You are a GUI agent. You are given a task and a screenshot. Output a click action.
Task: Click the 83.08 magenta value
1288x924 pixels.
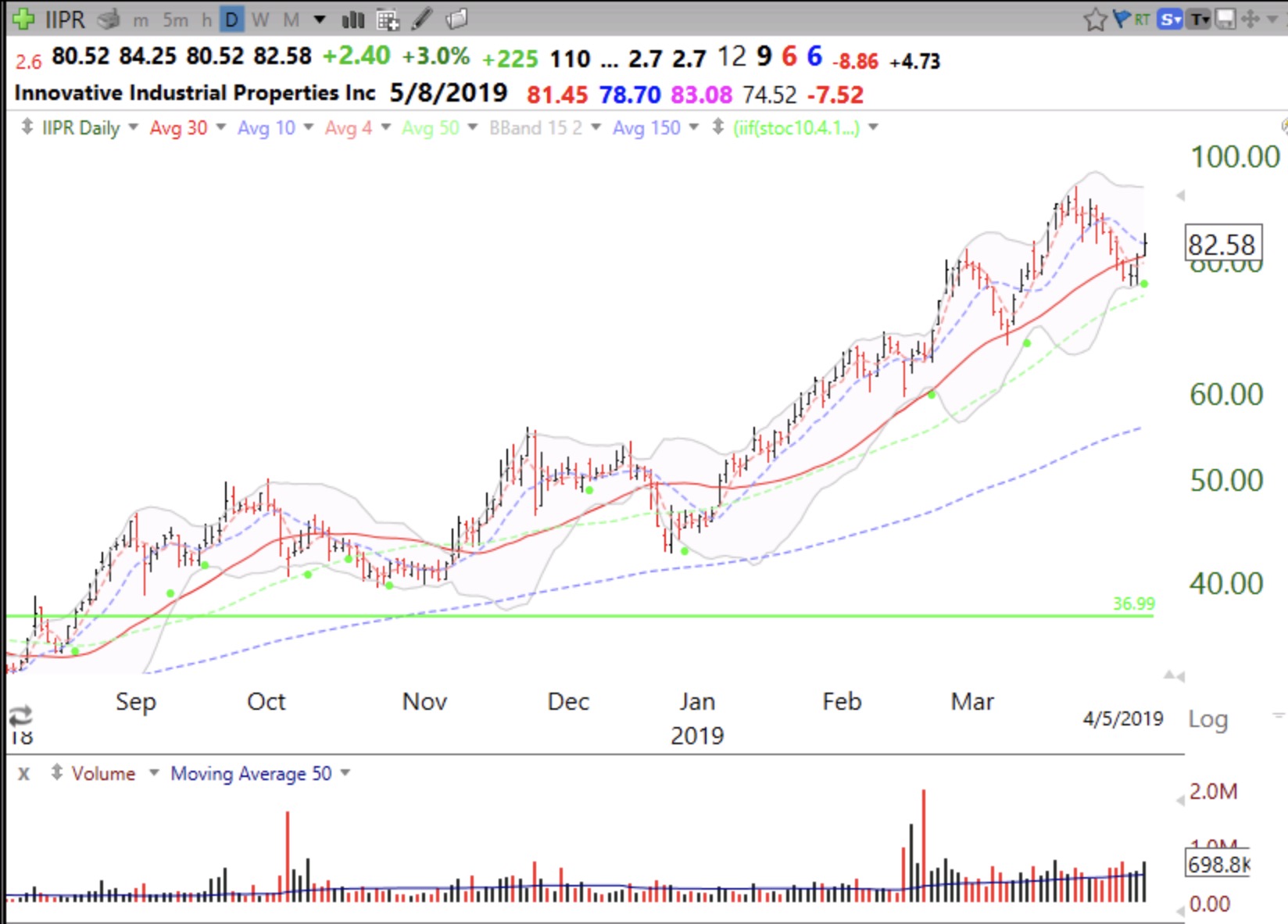[x=701, y=95]
